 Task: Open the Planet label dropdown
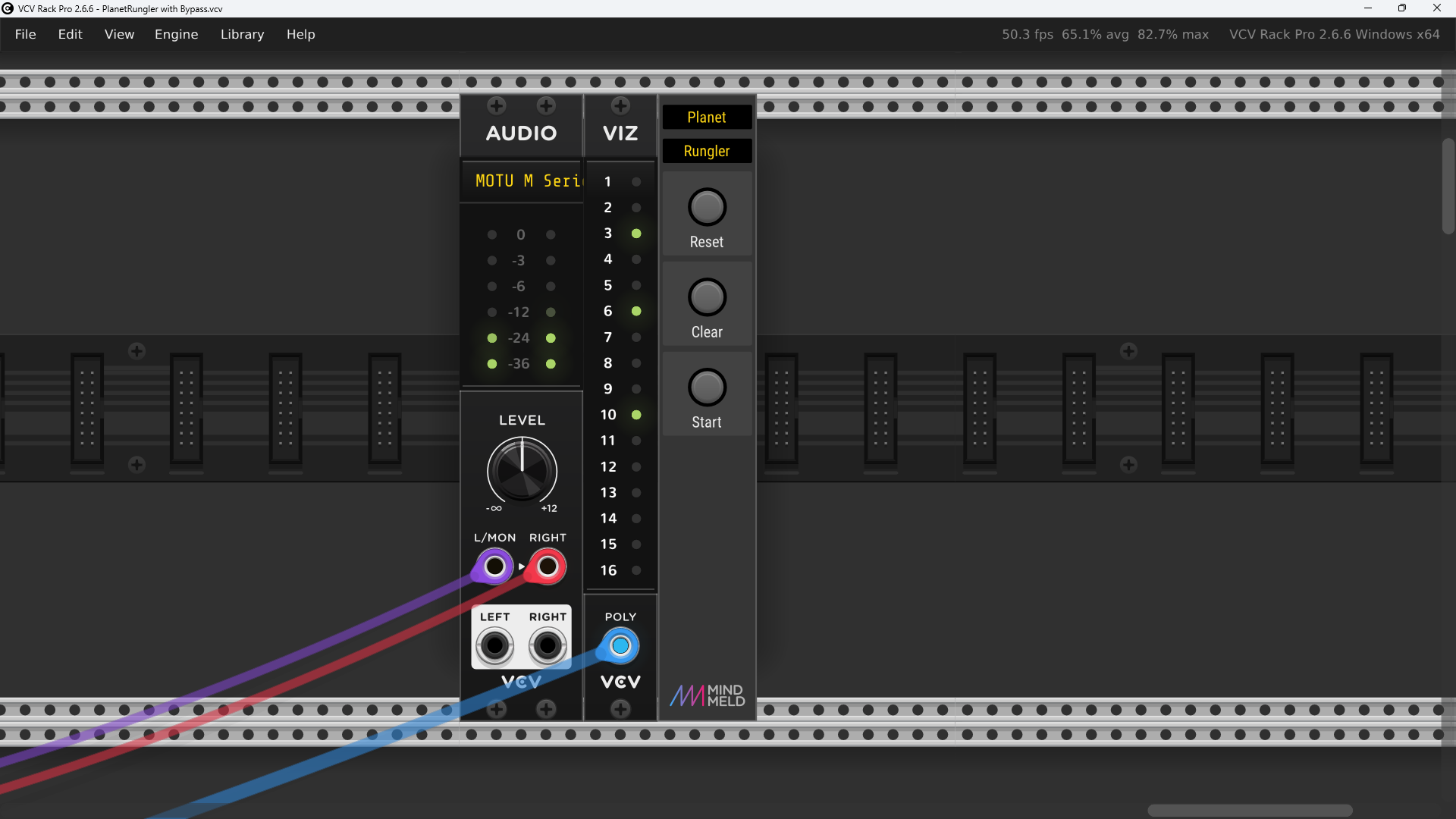pos(707,118)
